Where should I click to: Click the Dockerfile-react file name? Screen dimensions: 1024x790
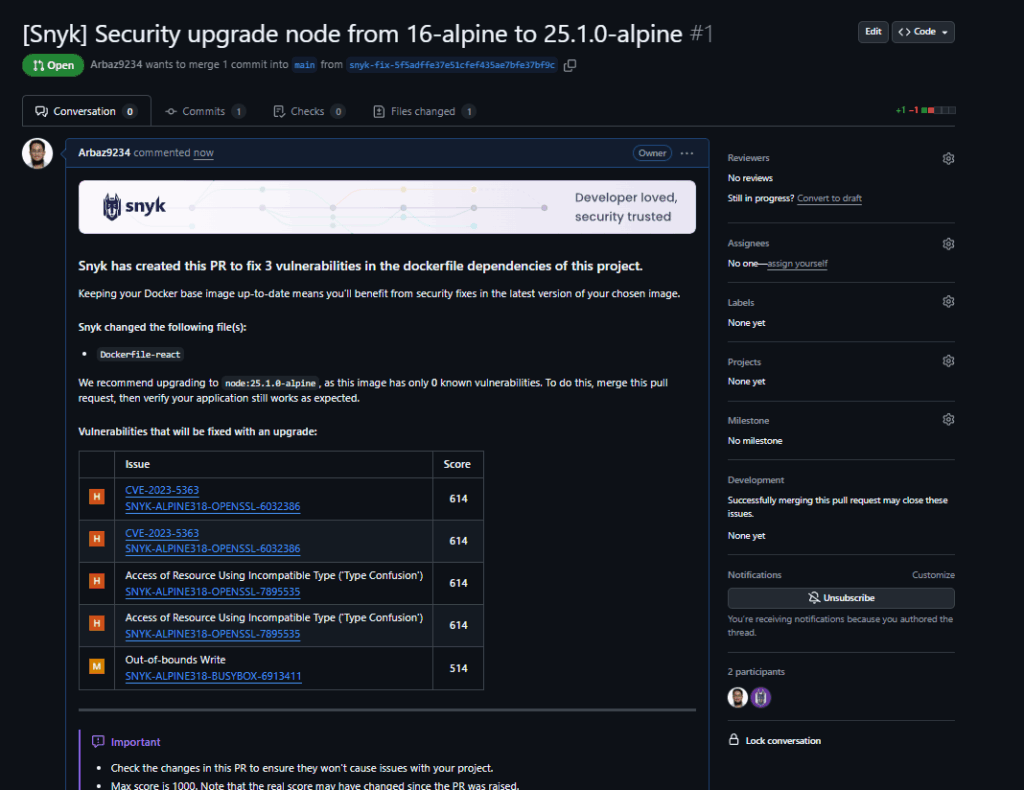[140, 355]
